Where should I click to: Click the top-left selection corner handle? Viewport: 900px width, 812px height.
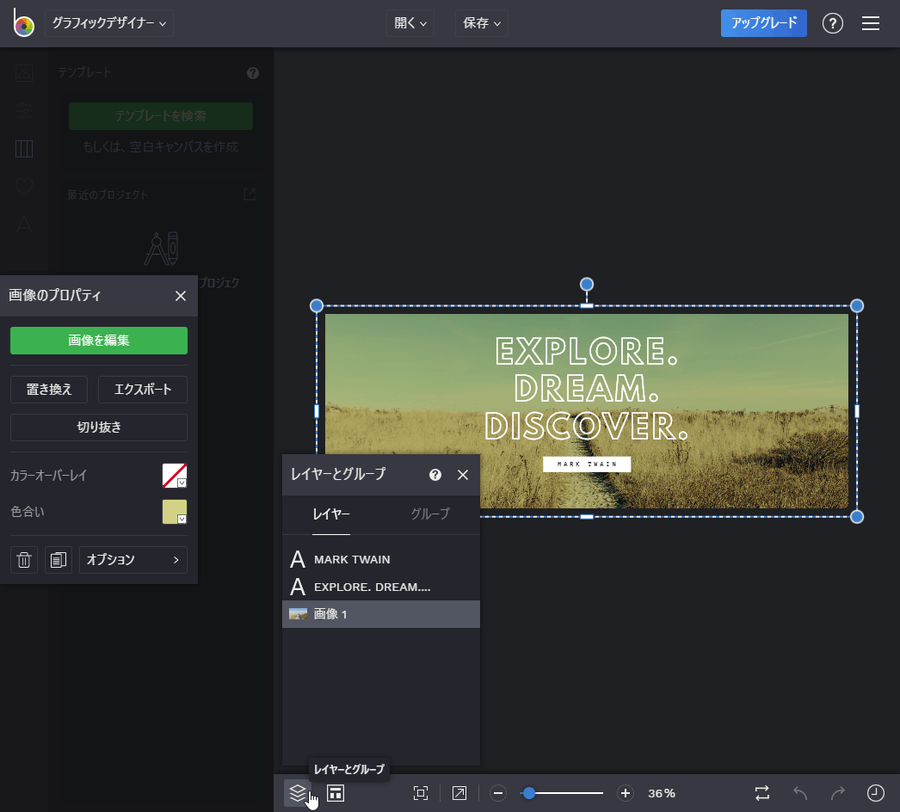click(316, 306)
